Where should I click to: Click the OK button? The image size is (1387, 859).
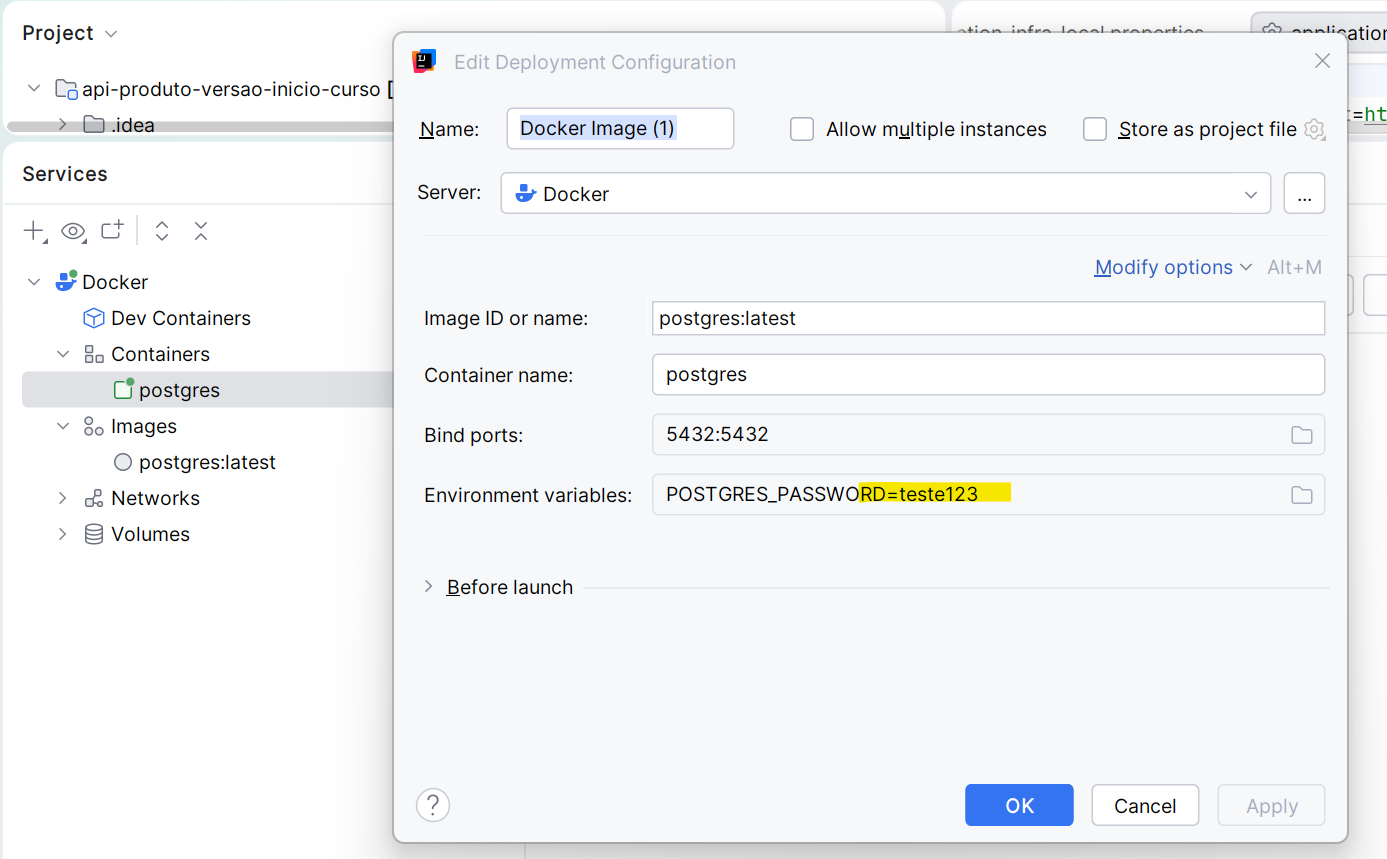[1019, 805]
